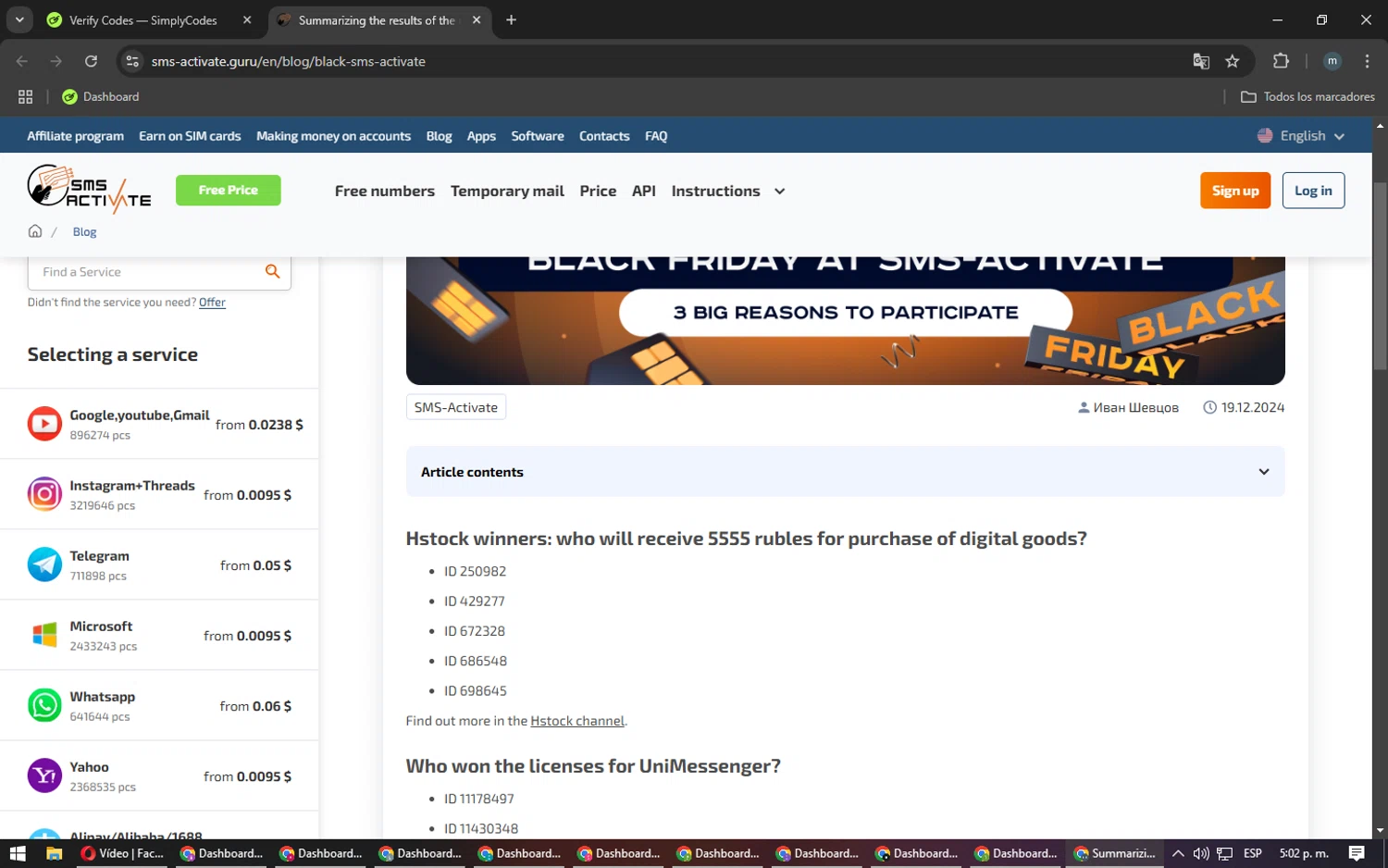This screenshot has width=1388, height=868.
Task: Click the ESP input language indicator
Action: pyautogui.click(x=1253, y=853)
